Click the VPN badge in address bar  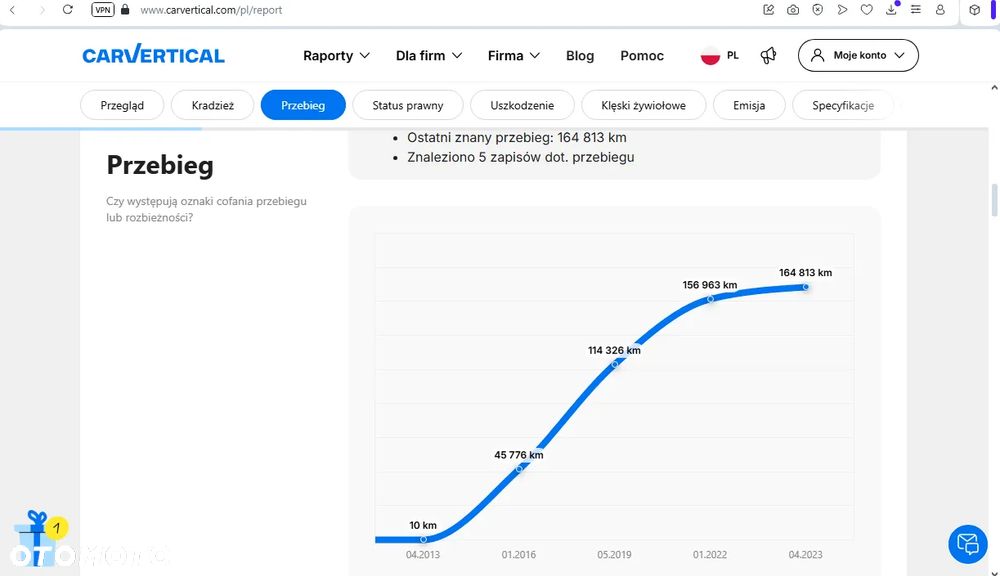(102, 9)
